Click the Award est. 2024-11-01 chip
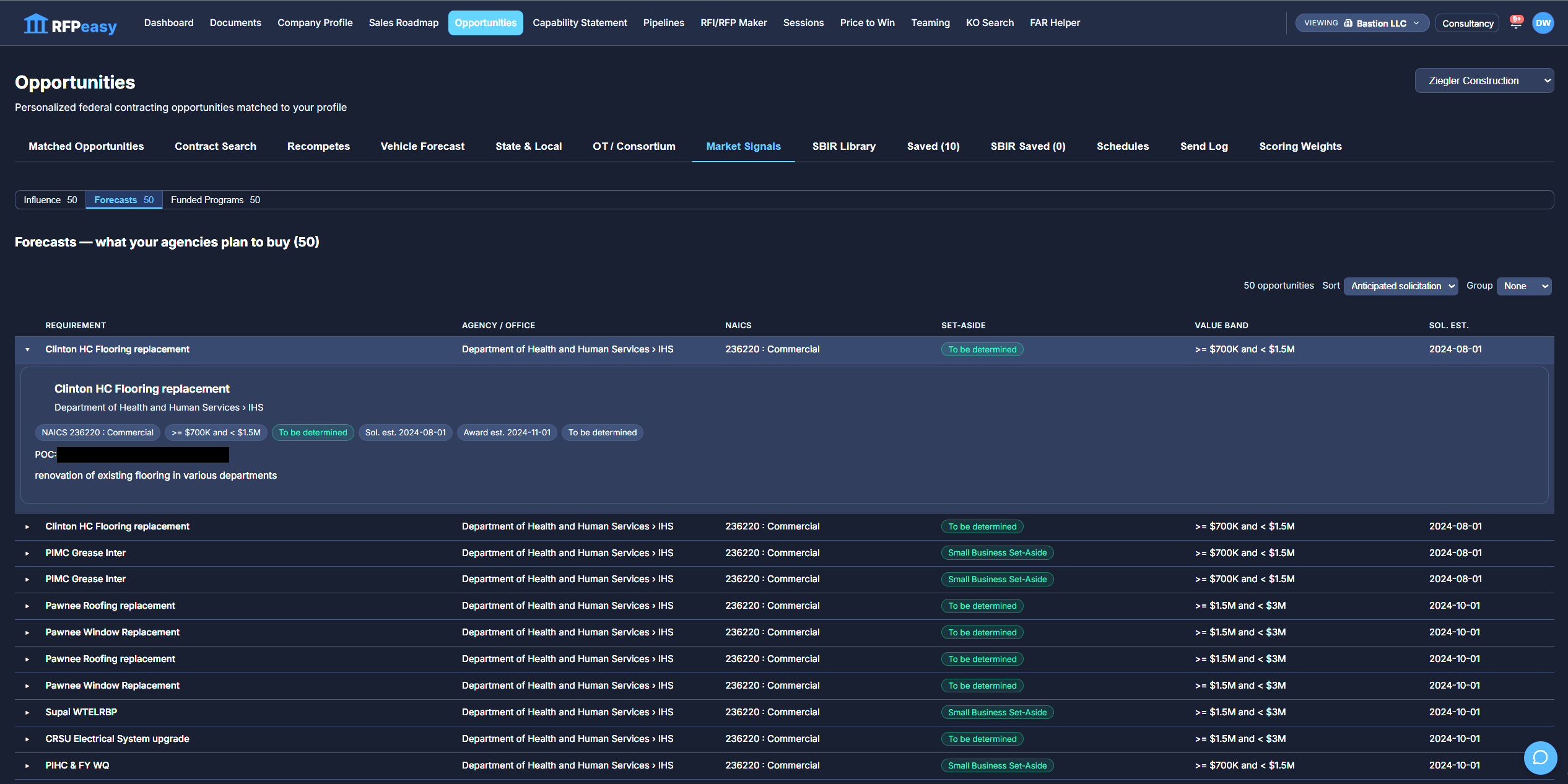This screenshot has width=1568, height=784. click(507, 432)
